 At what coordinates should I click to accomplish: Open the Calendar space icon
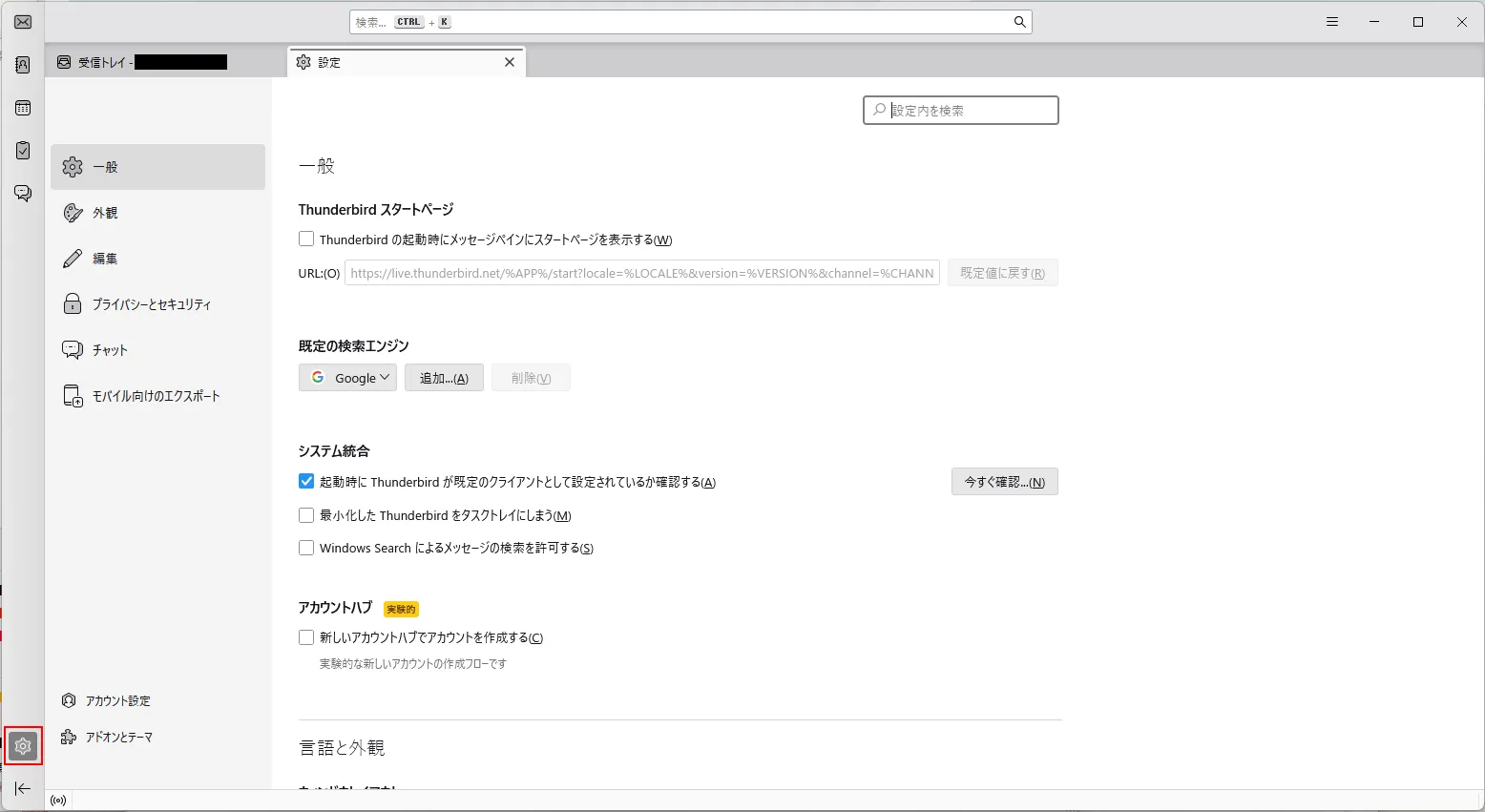(x=23, y=108)
